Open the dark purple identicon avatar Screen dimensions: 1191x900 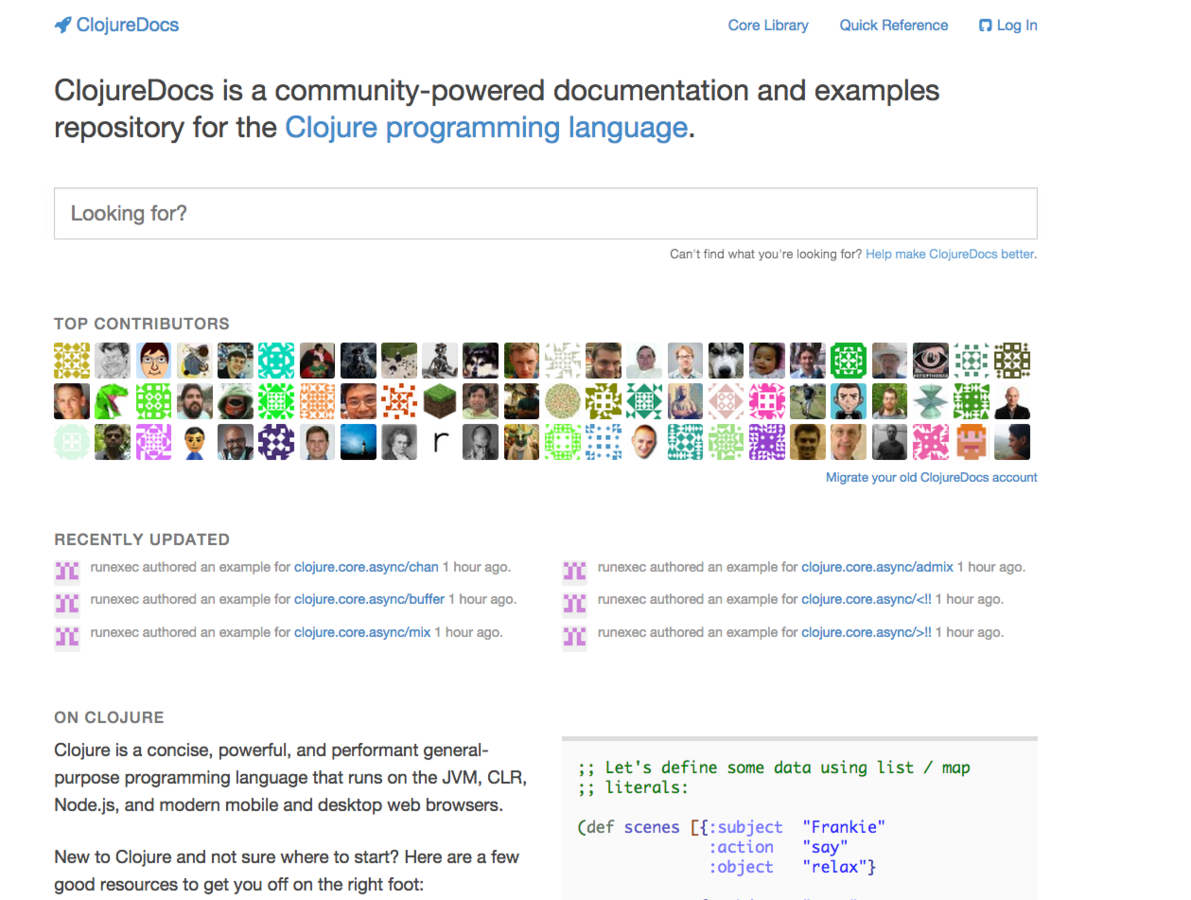(276, 442)
